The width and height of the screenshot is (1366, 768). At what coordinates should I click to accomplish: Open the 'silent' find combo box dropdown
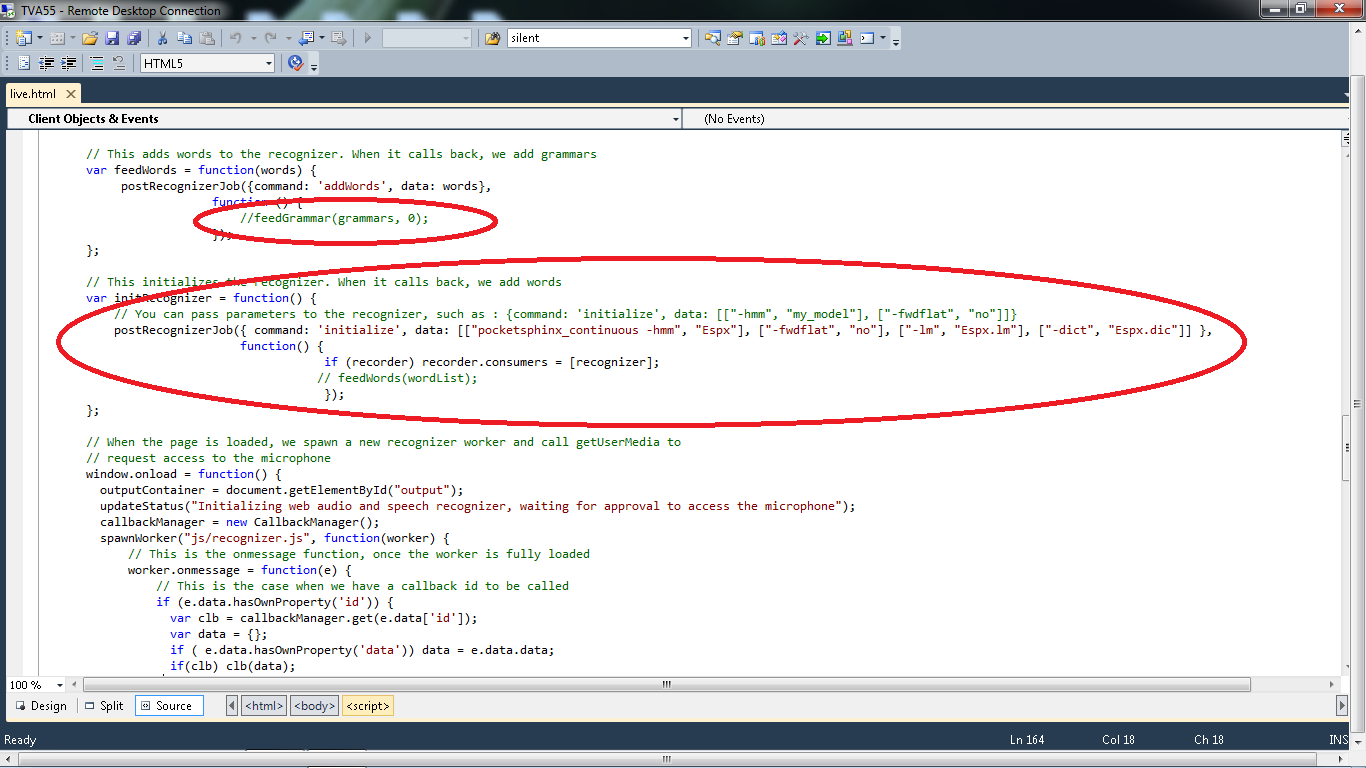(685, 38)
